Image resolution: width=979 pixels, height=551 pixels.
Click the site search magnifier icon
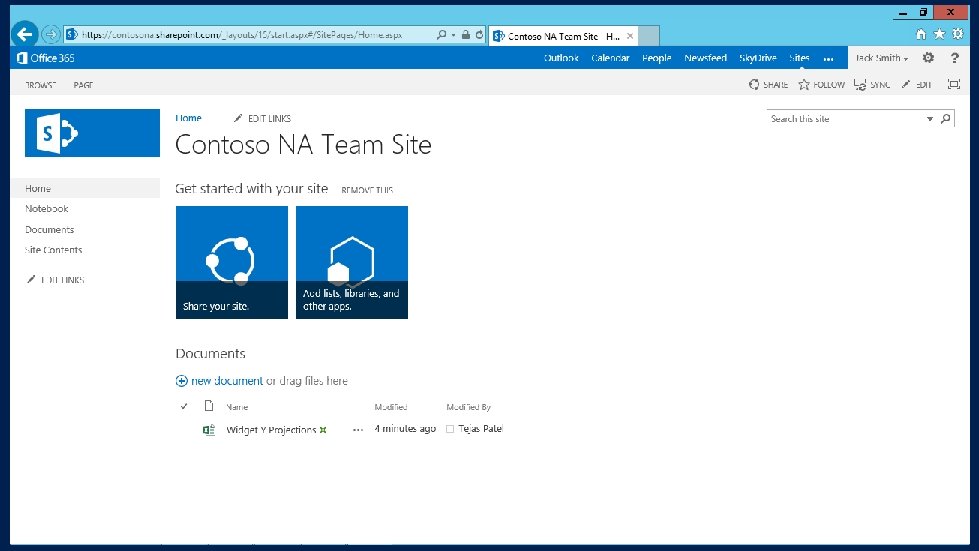(x=946, y=119)
